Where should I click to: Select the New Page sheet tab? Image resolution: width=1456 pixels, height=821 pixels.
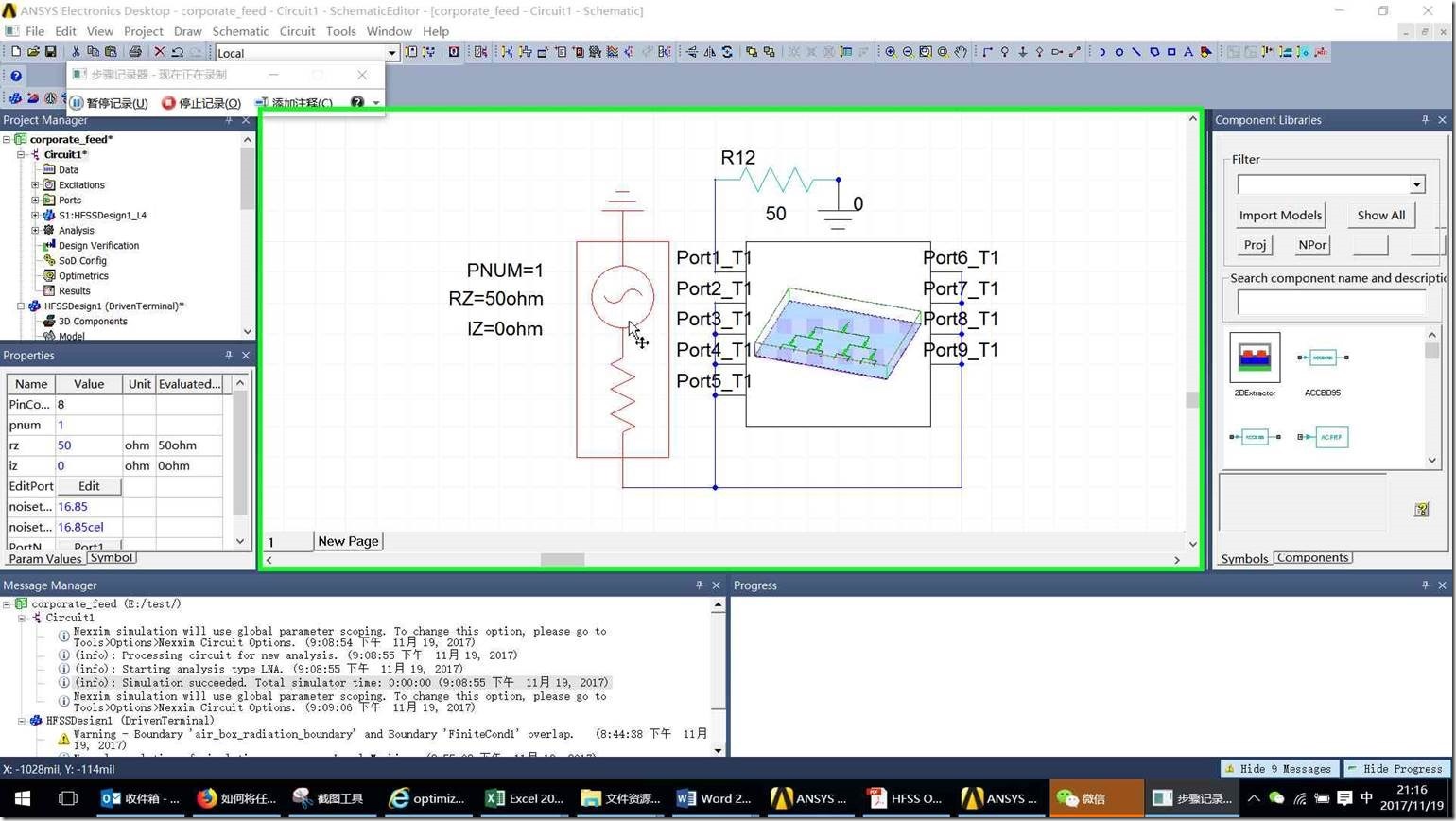[x=348, y=541]
